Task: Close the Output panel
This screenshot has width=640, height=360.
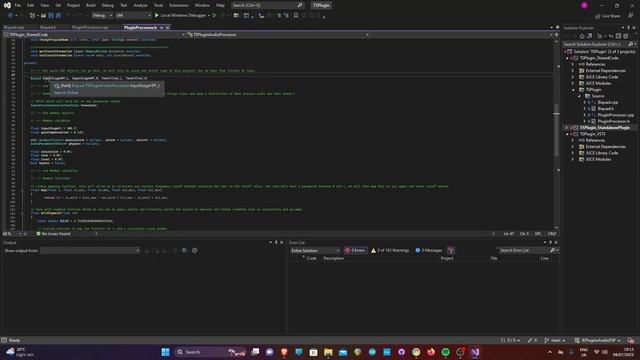Action: [282, 242]
